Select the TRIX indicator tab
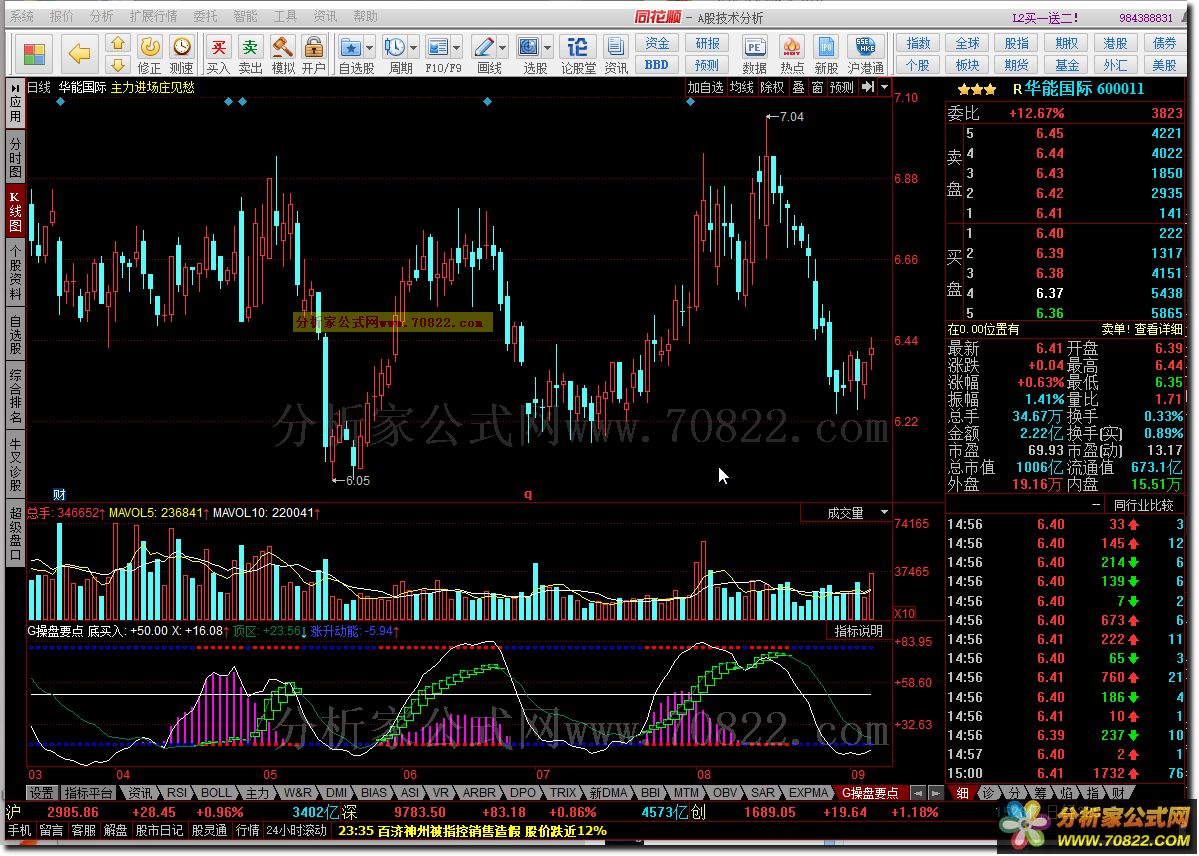The height and width of the screenshot is (856, 1199). pyautogui.click(x=563, y=793)
